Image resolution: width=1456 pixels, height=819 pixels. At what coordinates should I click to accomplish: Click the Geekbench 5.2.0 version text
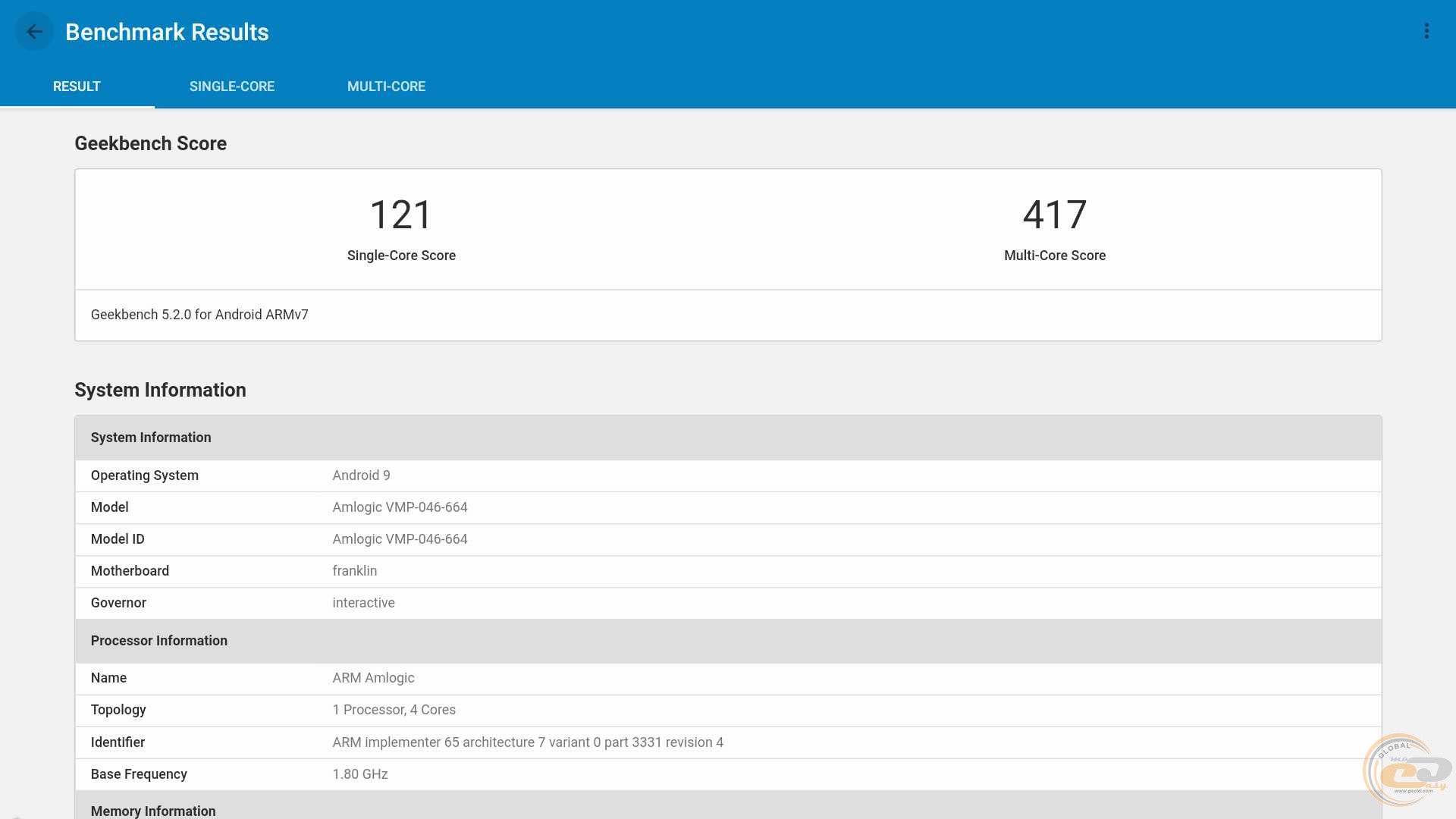coord(199,315)
